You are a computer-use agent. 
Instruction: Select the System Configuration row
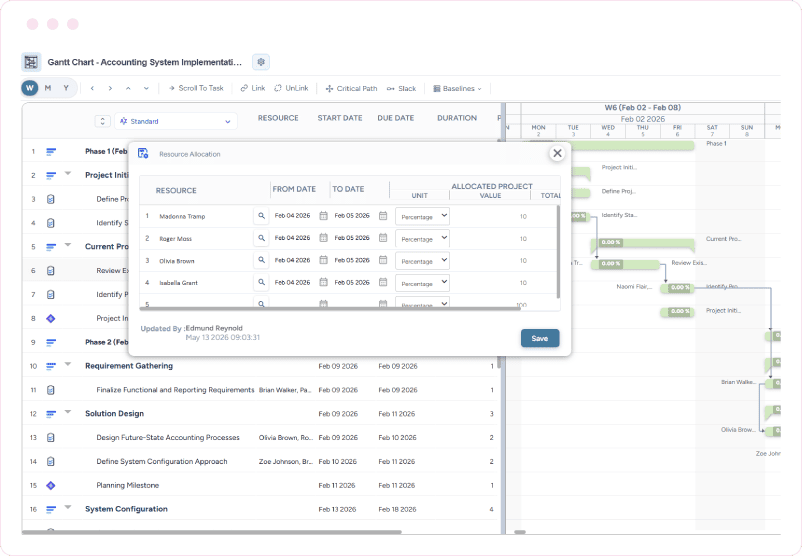click(x=260, y=509)
